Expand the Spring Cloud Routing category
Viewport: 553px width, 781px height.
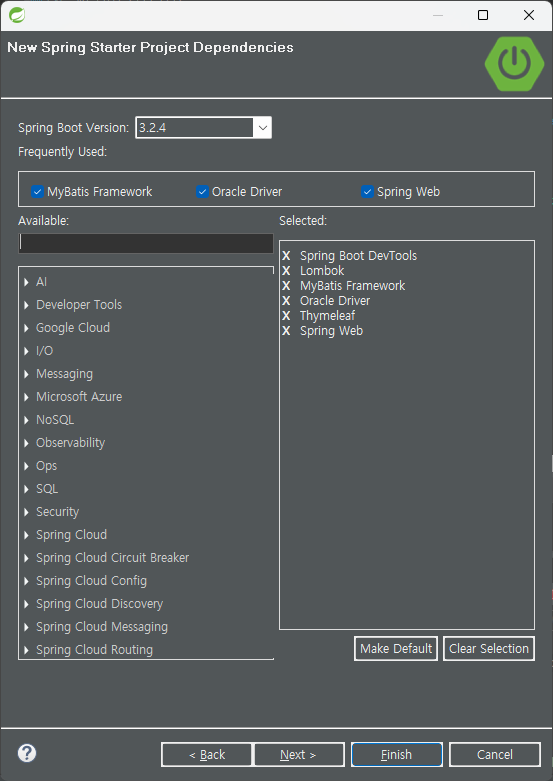26,650
